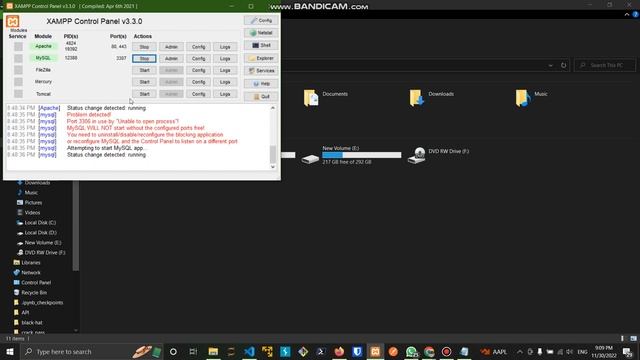Show hidden system tray icons

pyautogui.click(x=520, y=351)
